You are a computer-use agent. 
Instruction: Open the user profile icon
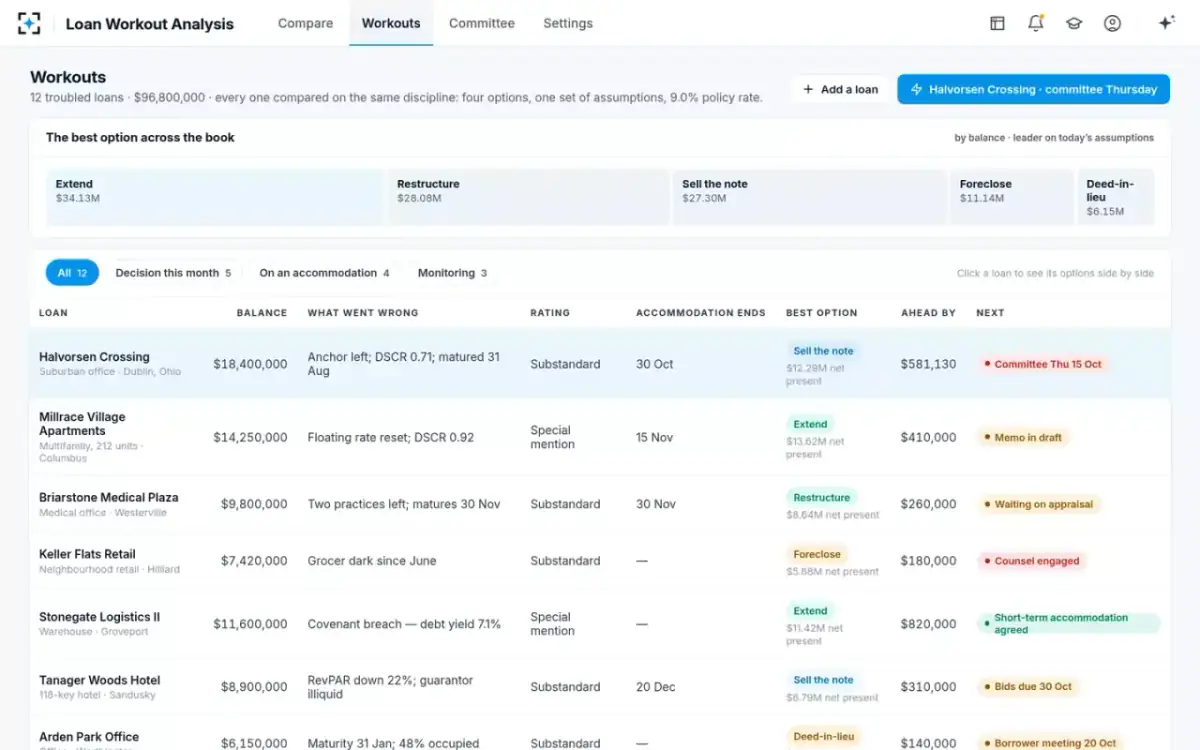[1112, 23]
